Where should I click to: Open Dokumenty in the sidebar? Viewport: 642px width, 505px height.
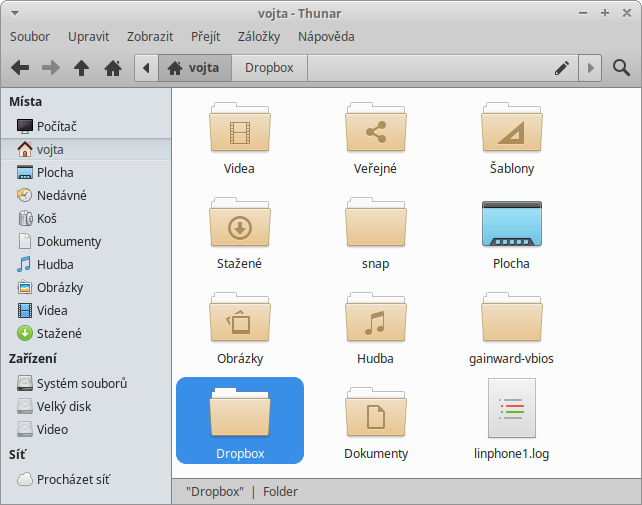coord(86,242)
